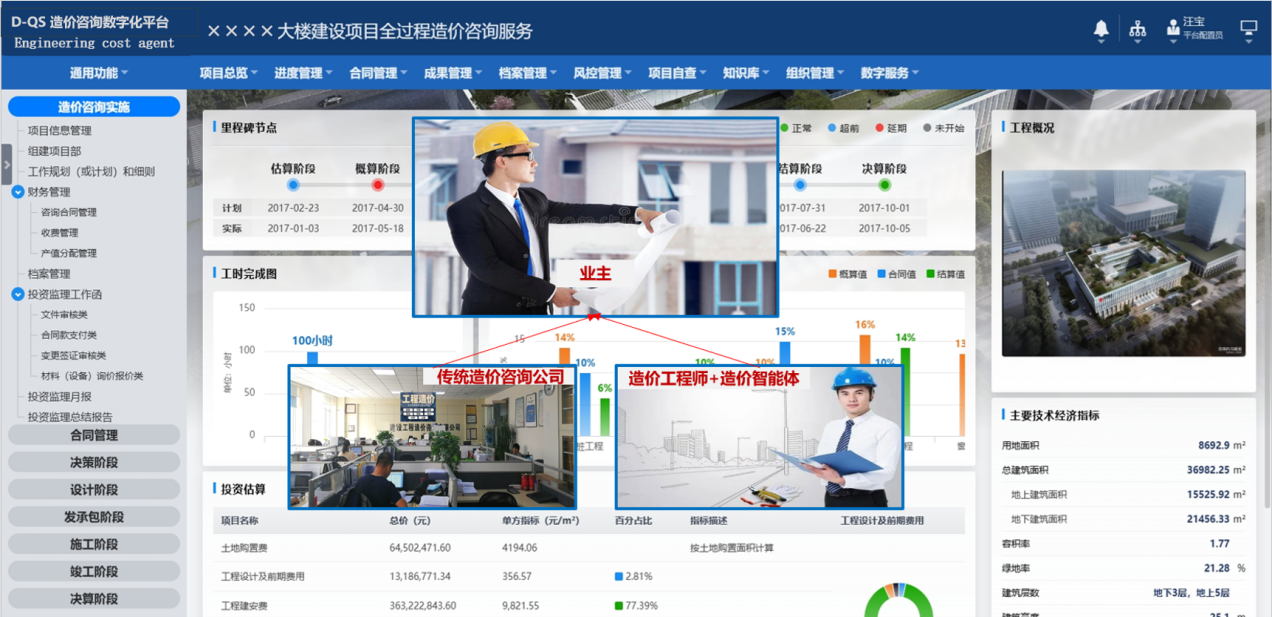Click the monitor display icon at top right
The width and height of the screenshot is (1272, 617).
pos(1247,30)
